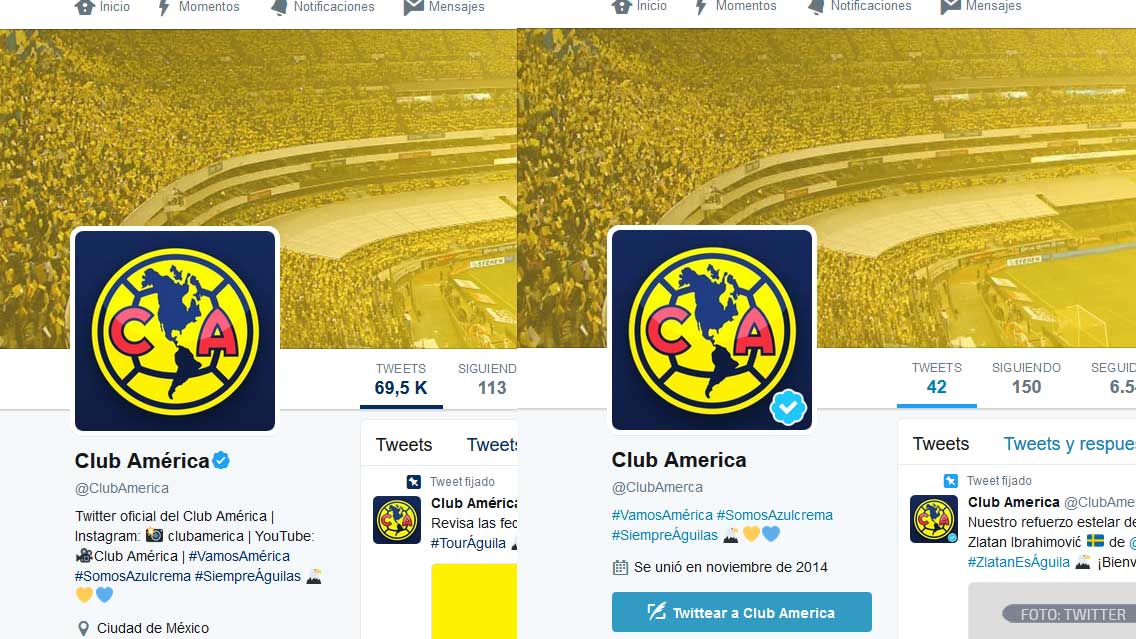Open Momentos lightning icon in left navbar
Screen dimensions: 1136x639
164,7
